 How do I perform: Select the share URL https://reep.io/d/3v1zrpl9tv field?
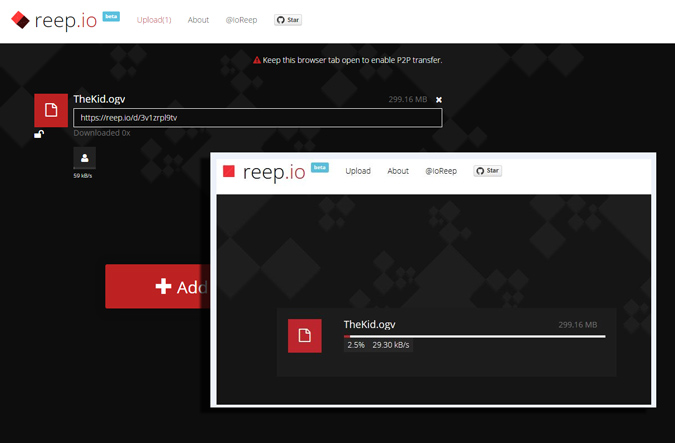coord(257,118)
